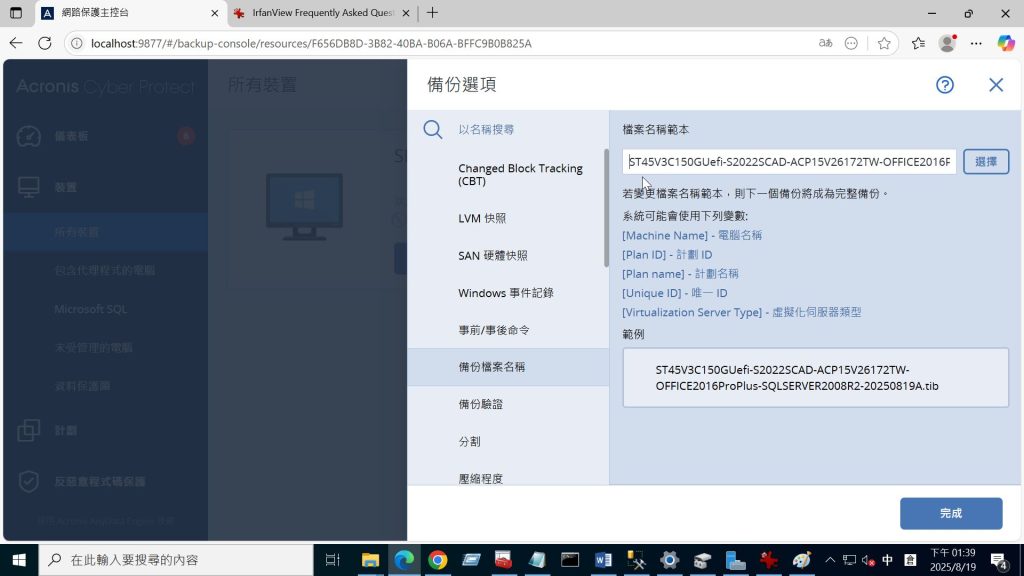Open Copilot icon in Edge toolbar
Viewport: 1024px width, 576px height.
[x=1005, y=43]
